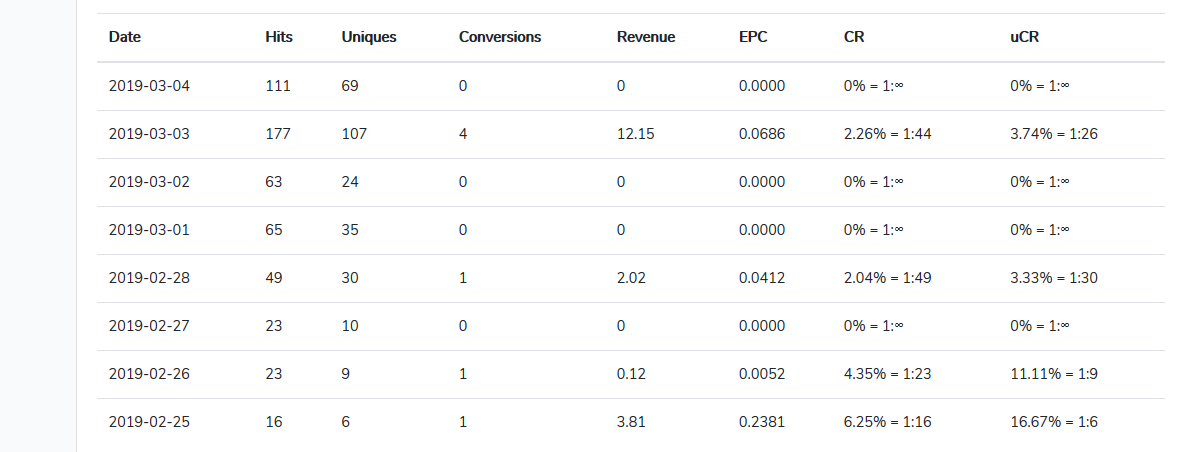This screenshot has width=1184, height=452.
Task: Click the 2019-02-28 date cell
Action: 150,278
